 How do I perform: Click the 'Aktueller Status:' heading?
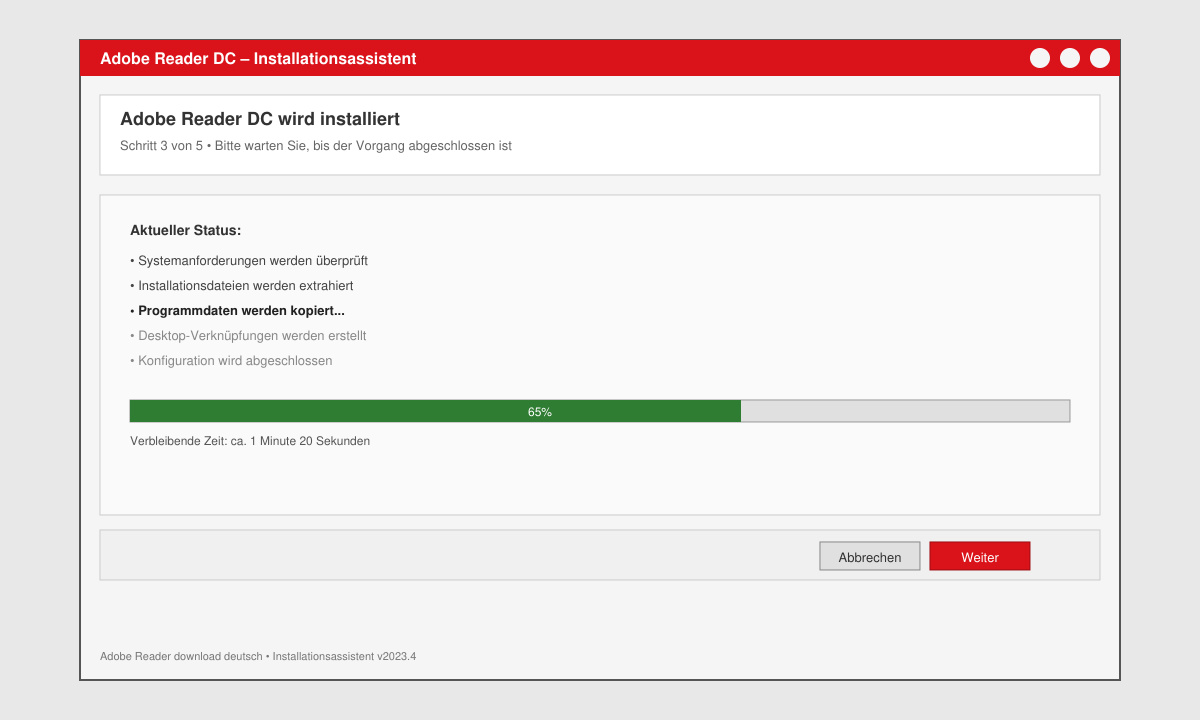coord(185,230)
